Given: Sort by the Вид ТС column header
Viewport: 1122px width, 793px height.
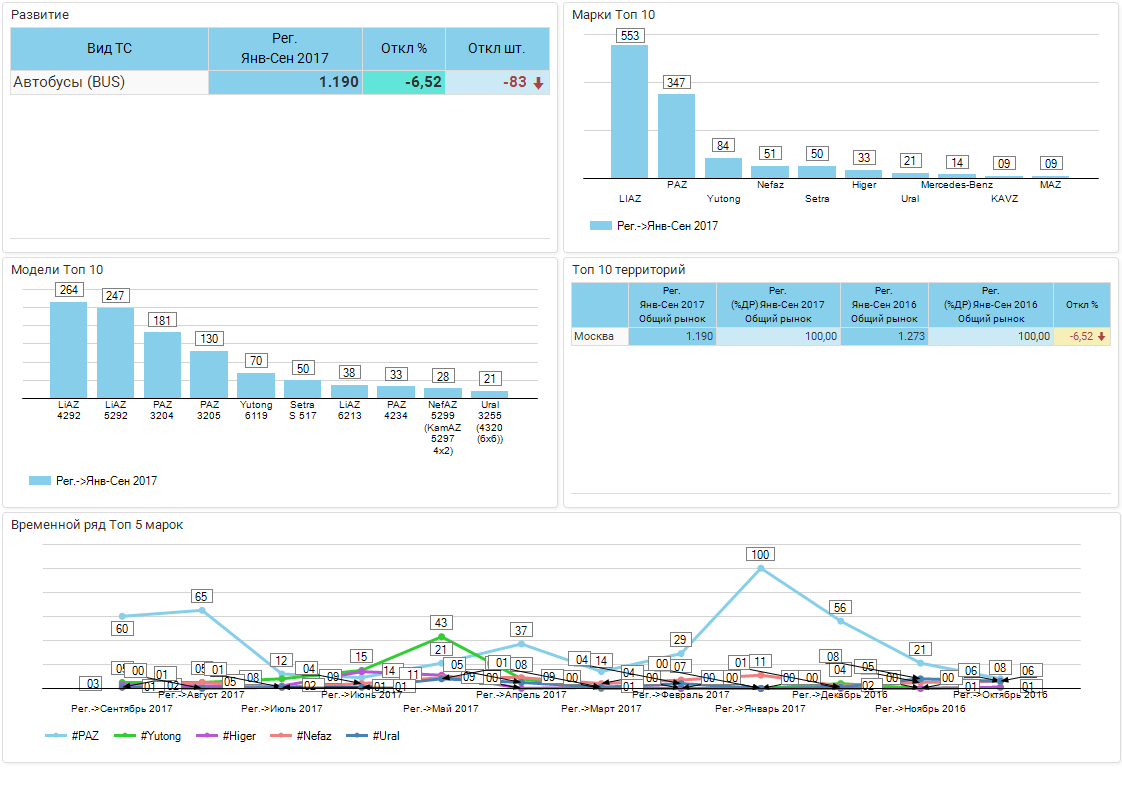Looking at the screenshot, I should click(109, 48).
